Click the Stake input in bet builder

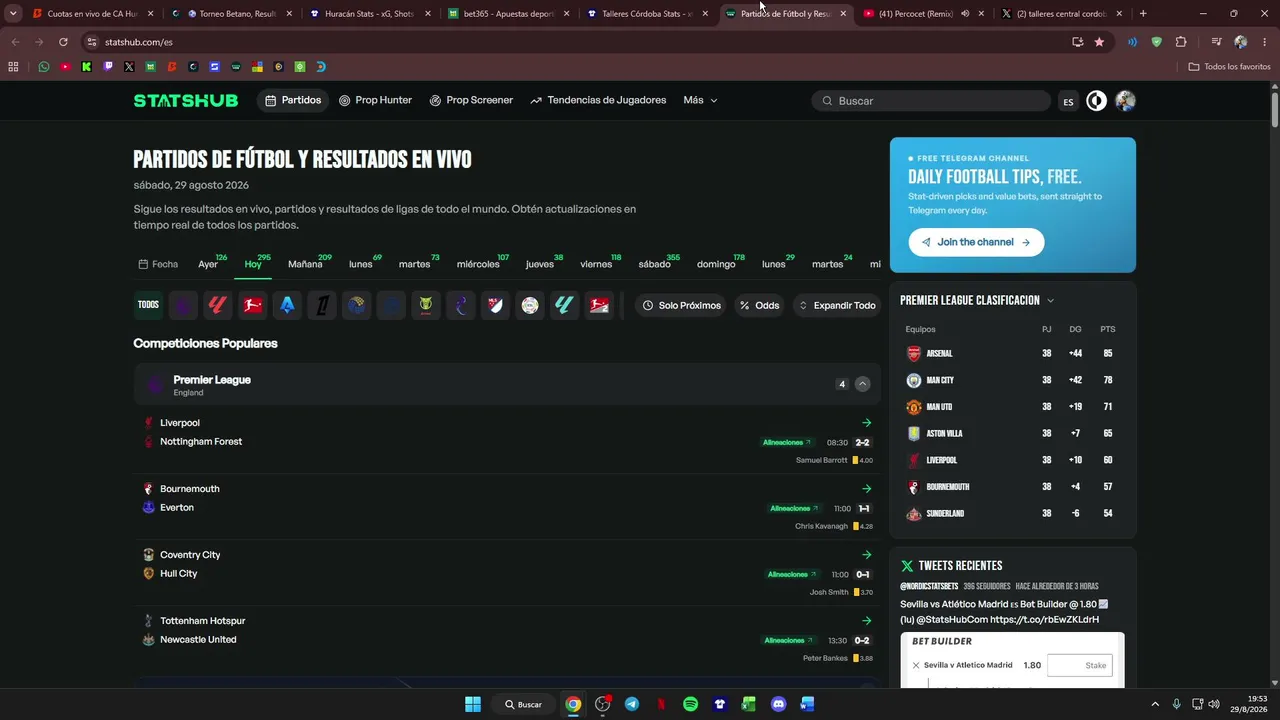[x=1080, y=665]
